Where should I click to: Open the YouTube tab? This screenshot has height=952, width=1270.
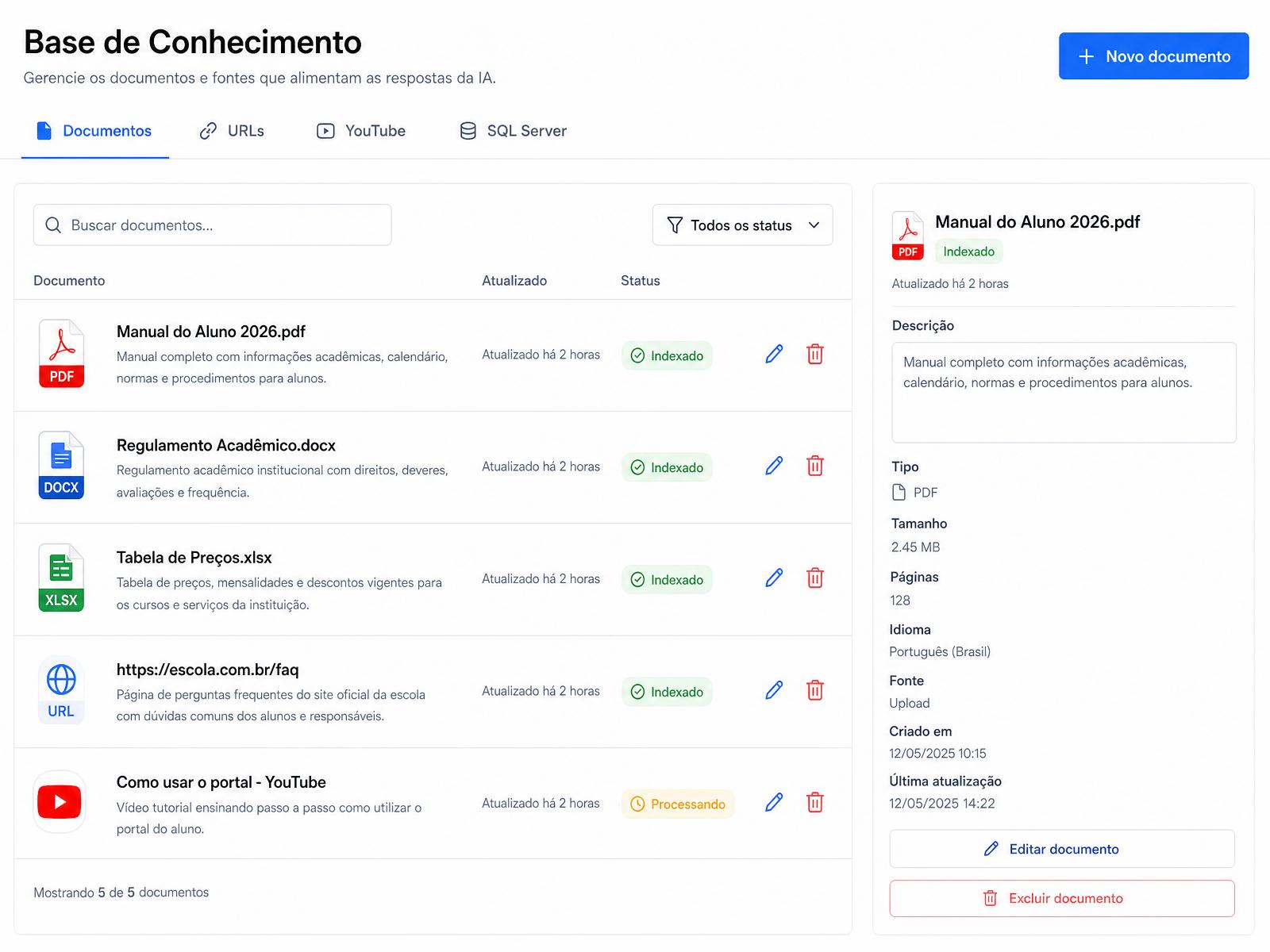(361, 131)
